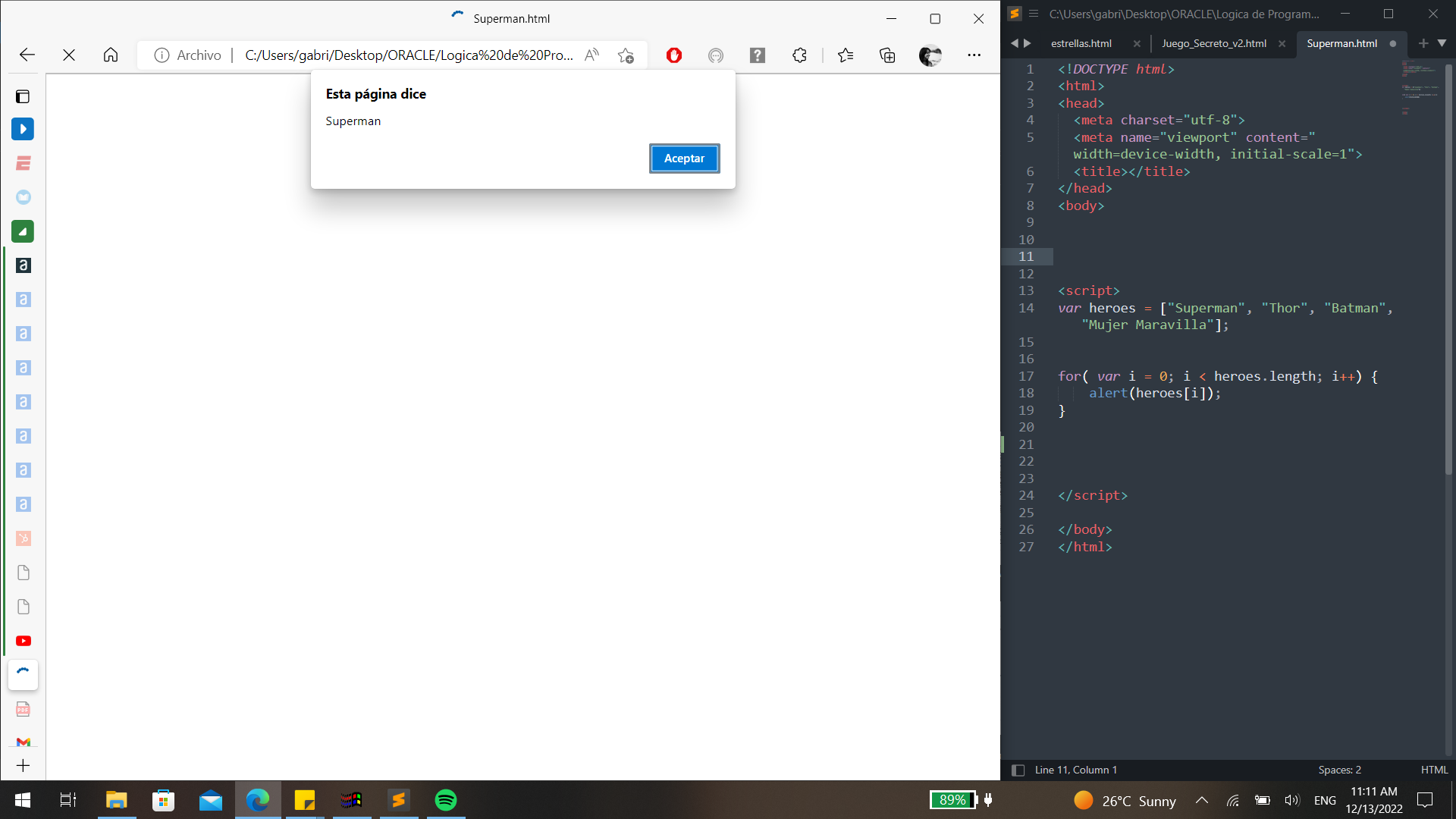Open Task View on the taskbar
Screen dimensions: 1456x819
(68, 800)
